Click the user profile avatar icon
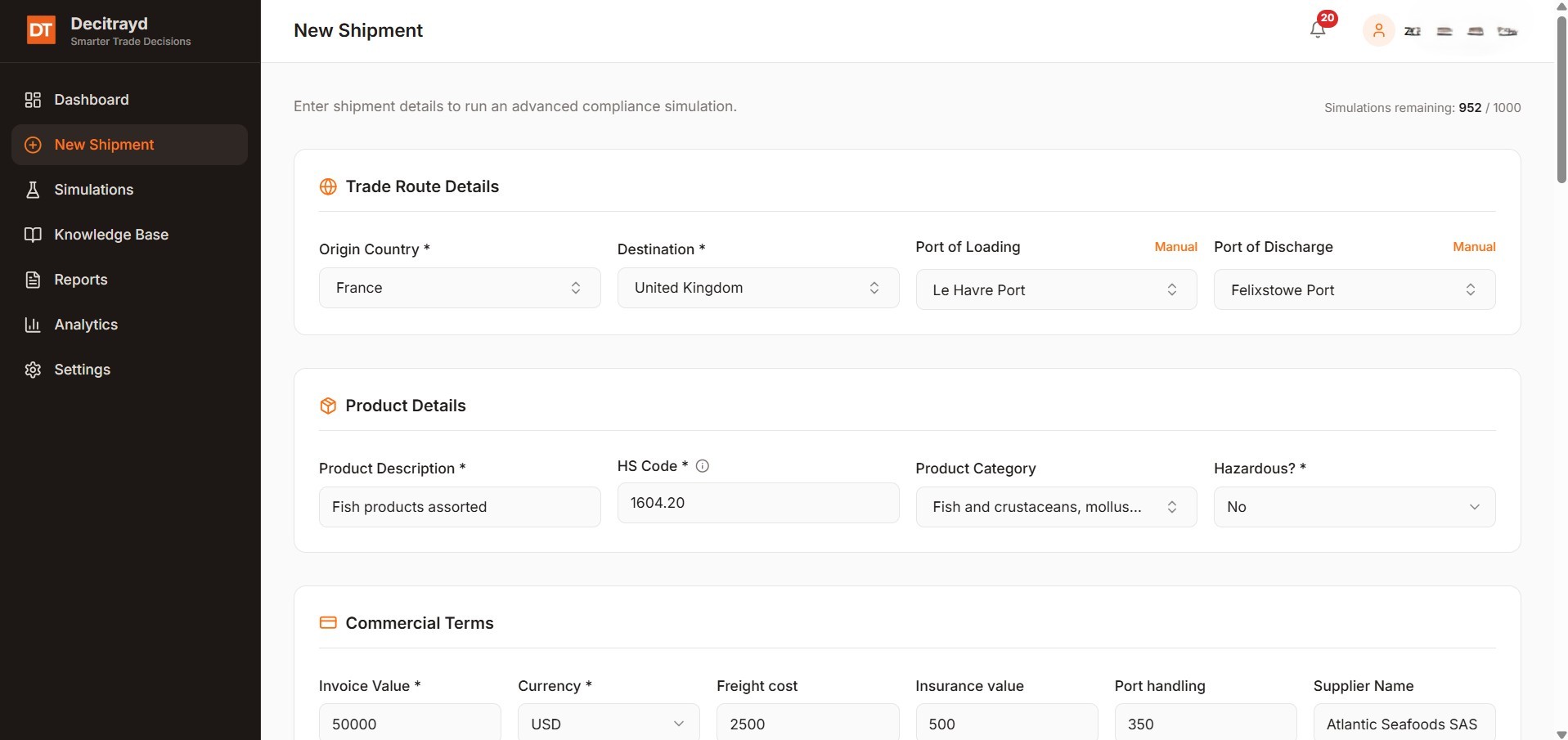 1378,31
